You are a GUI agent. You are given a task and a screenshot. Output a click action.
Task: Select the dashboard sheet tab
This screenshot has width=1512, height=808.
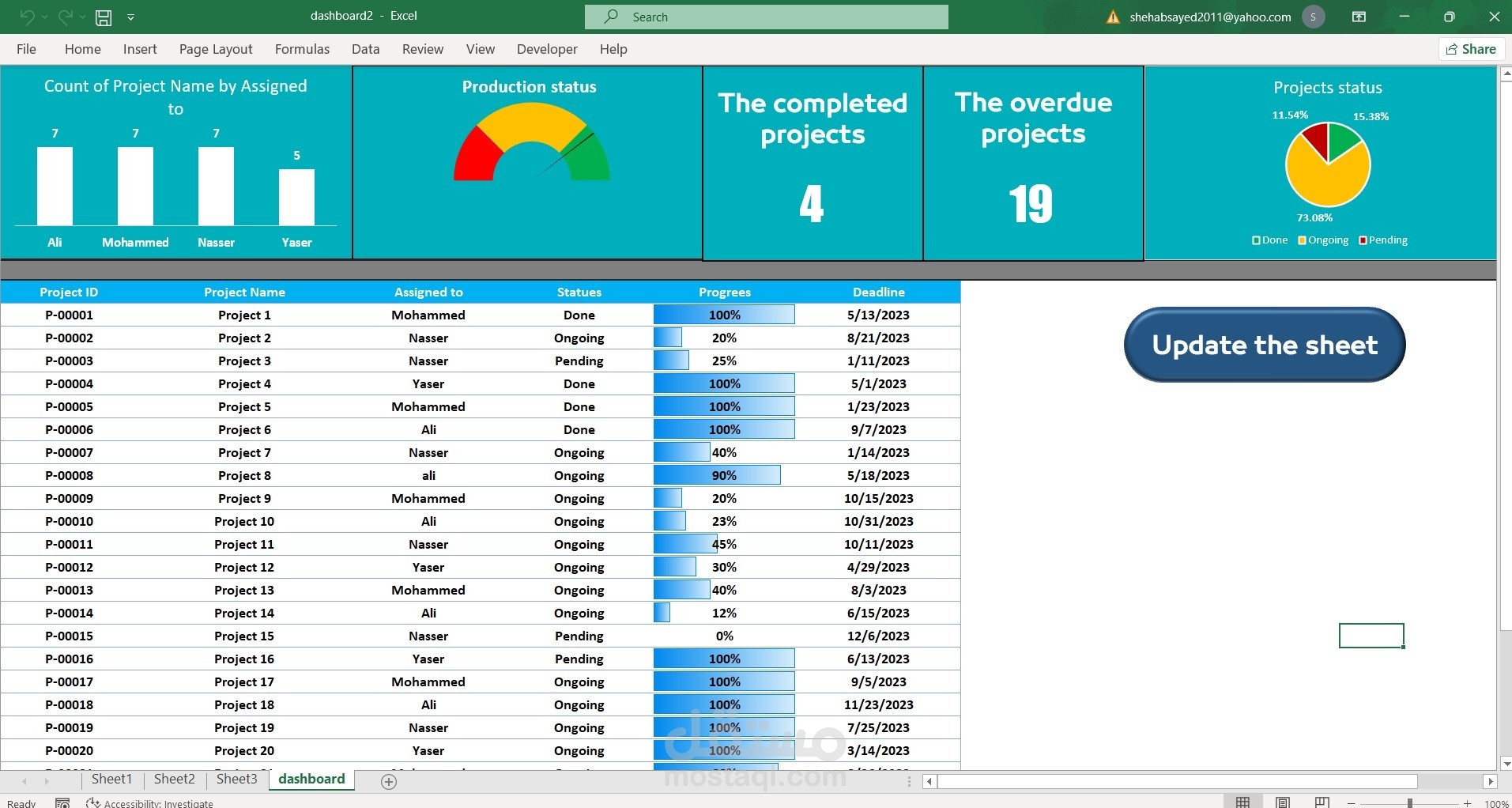point(311,780)
